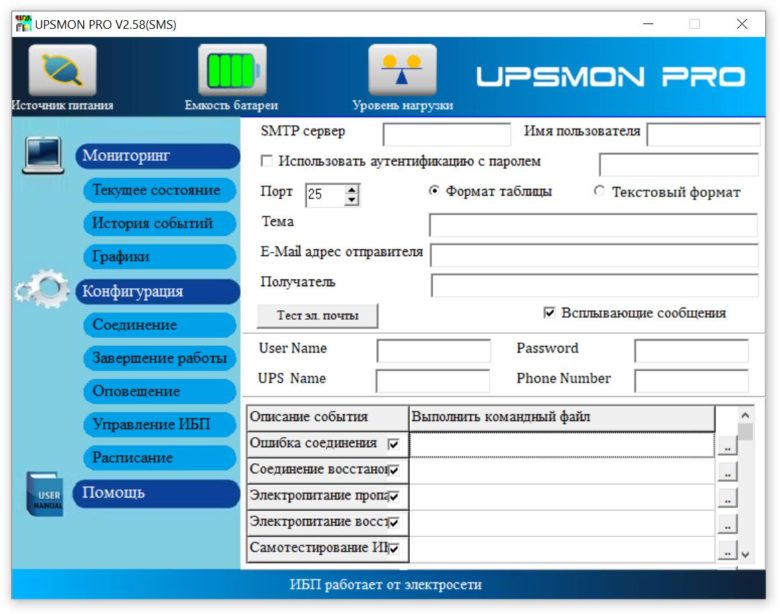Click the Phone Number input field
Screen dimensions: 780x614
pyautogui.click(x=691, y=381)
